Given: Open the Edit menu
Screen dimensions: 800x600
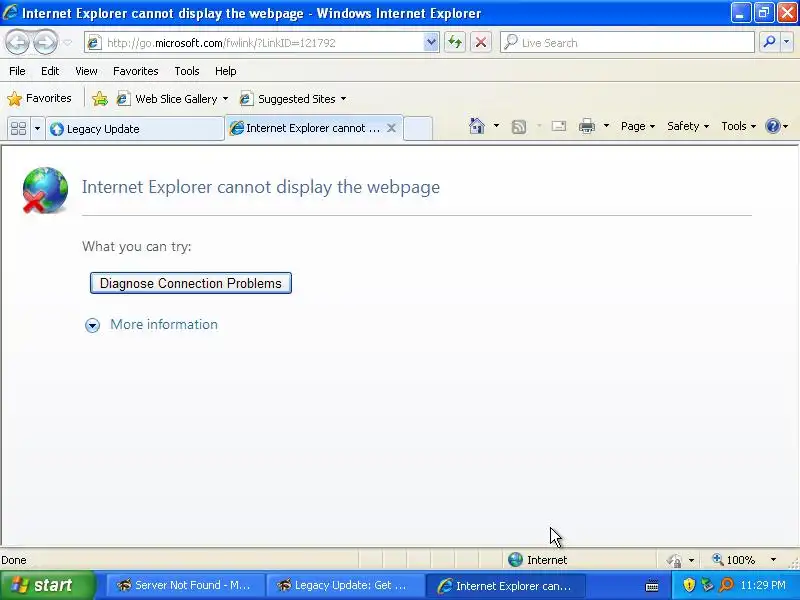Looking at the screenshot, I should [x=50, y=71].
